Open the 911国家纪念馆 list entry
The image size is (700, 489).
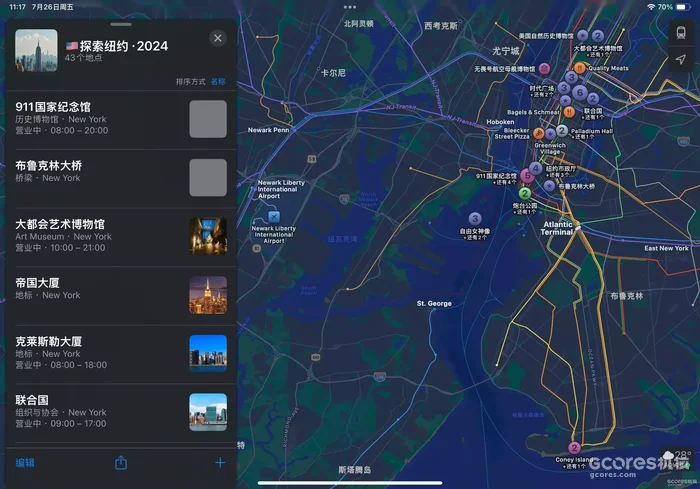[121, 119]
